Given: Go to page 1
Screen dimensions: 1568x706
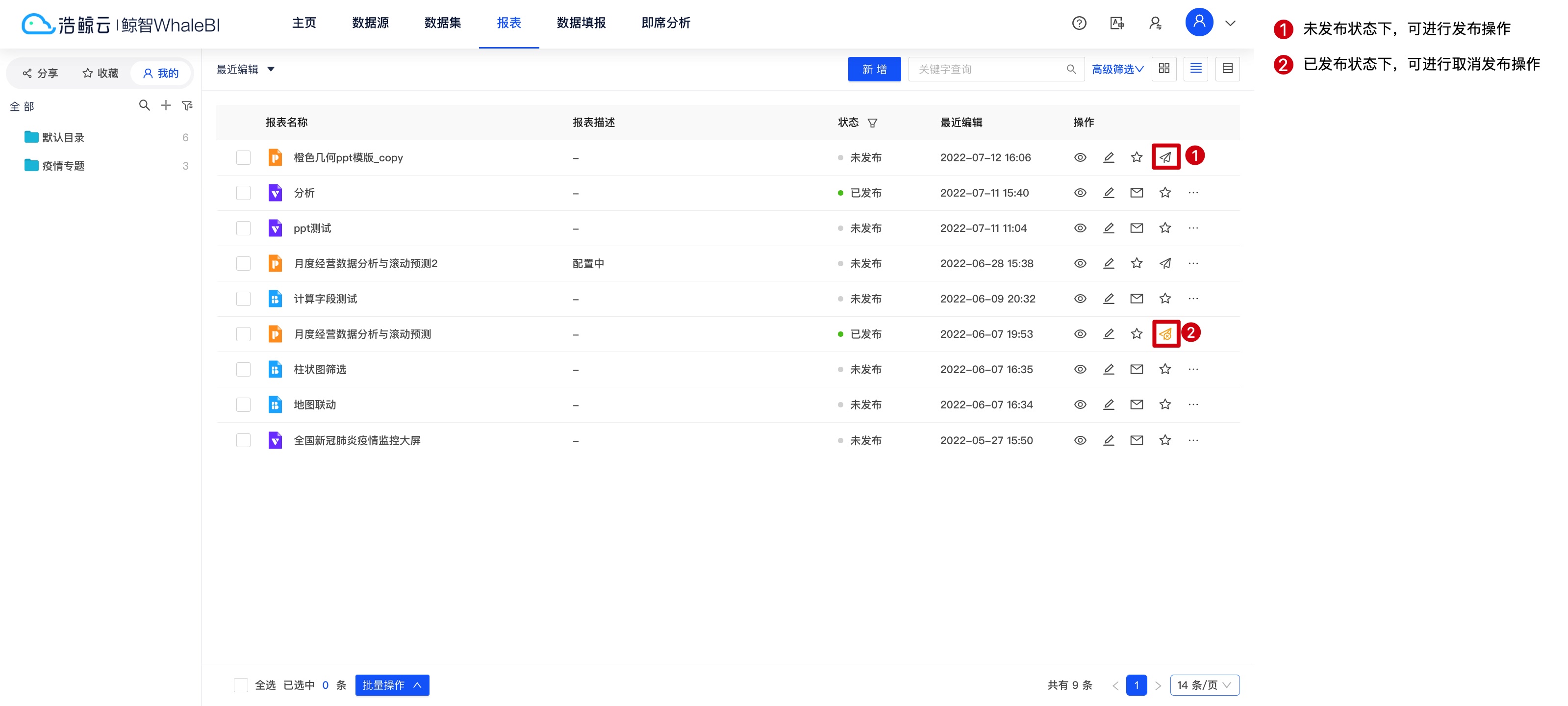Looking at the screenshot, I should tap(1136, 685).
